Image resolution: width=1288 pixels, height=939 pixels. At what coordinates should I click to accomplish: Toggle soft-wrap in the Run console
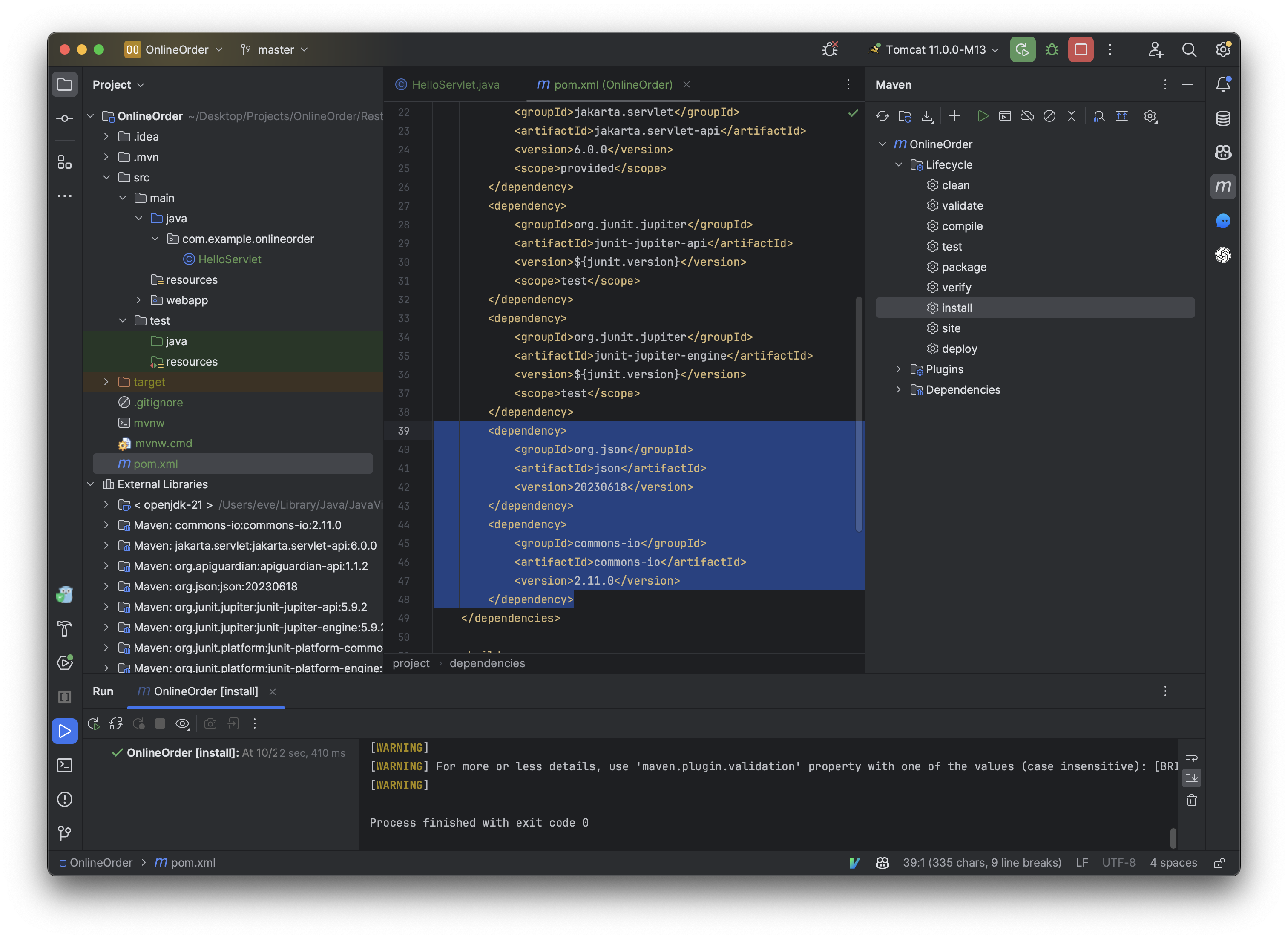tap(1191, 756)
